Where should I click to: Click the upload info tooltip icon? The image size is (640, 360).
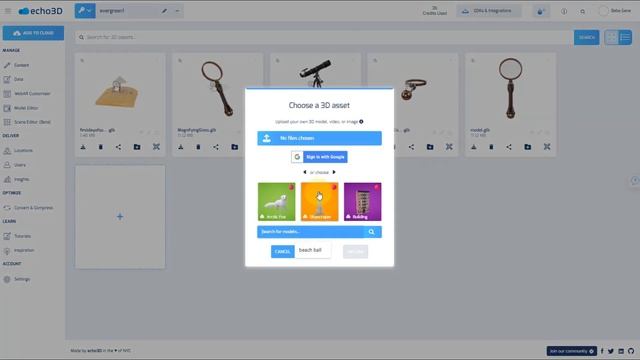(x=361, y=122)
